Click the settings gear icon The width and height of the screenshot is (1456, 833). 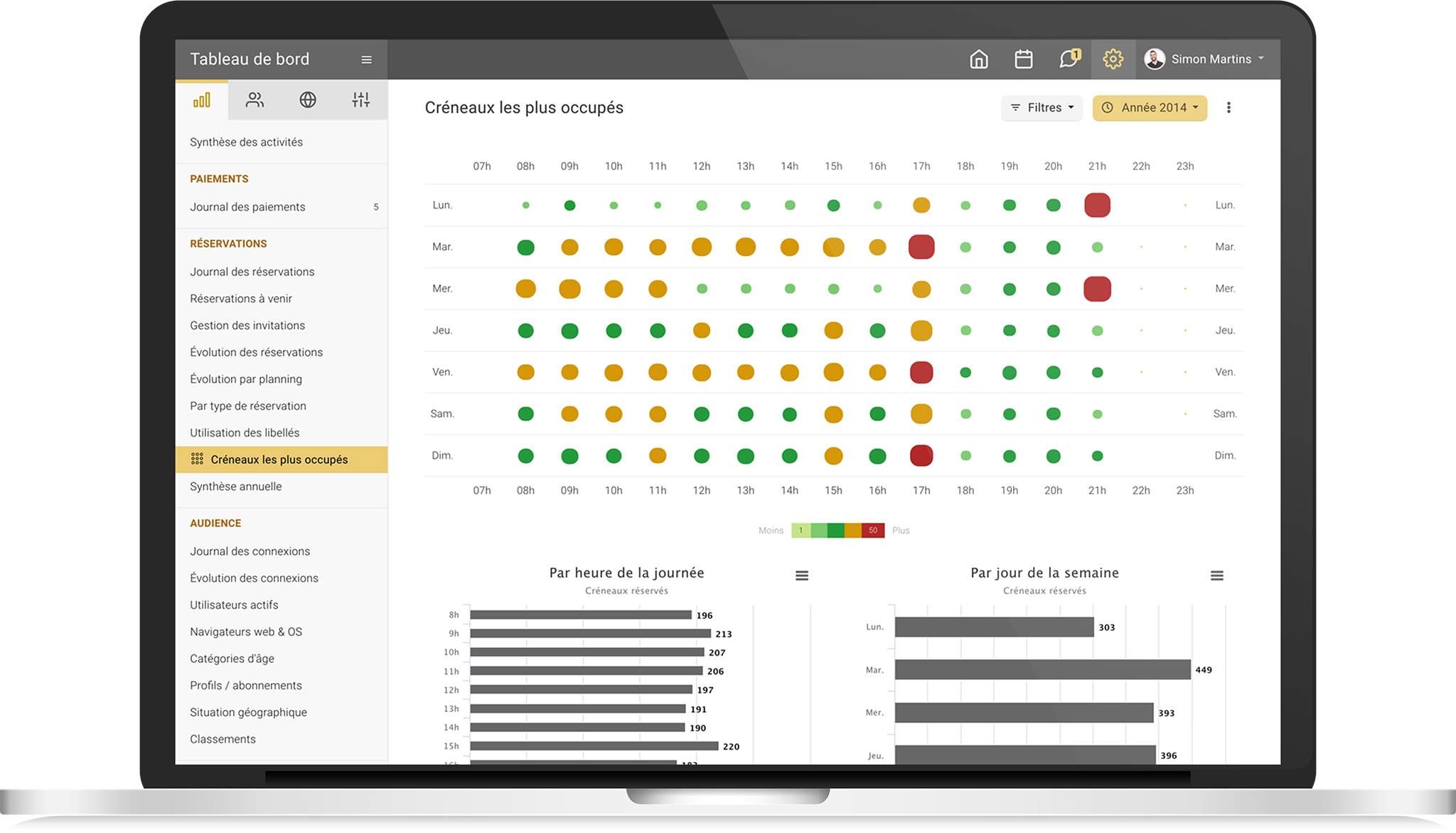(1113, 59)
